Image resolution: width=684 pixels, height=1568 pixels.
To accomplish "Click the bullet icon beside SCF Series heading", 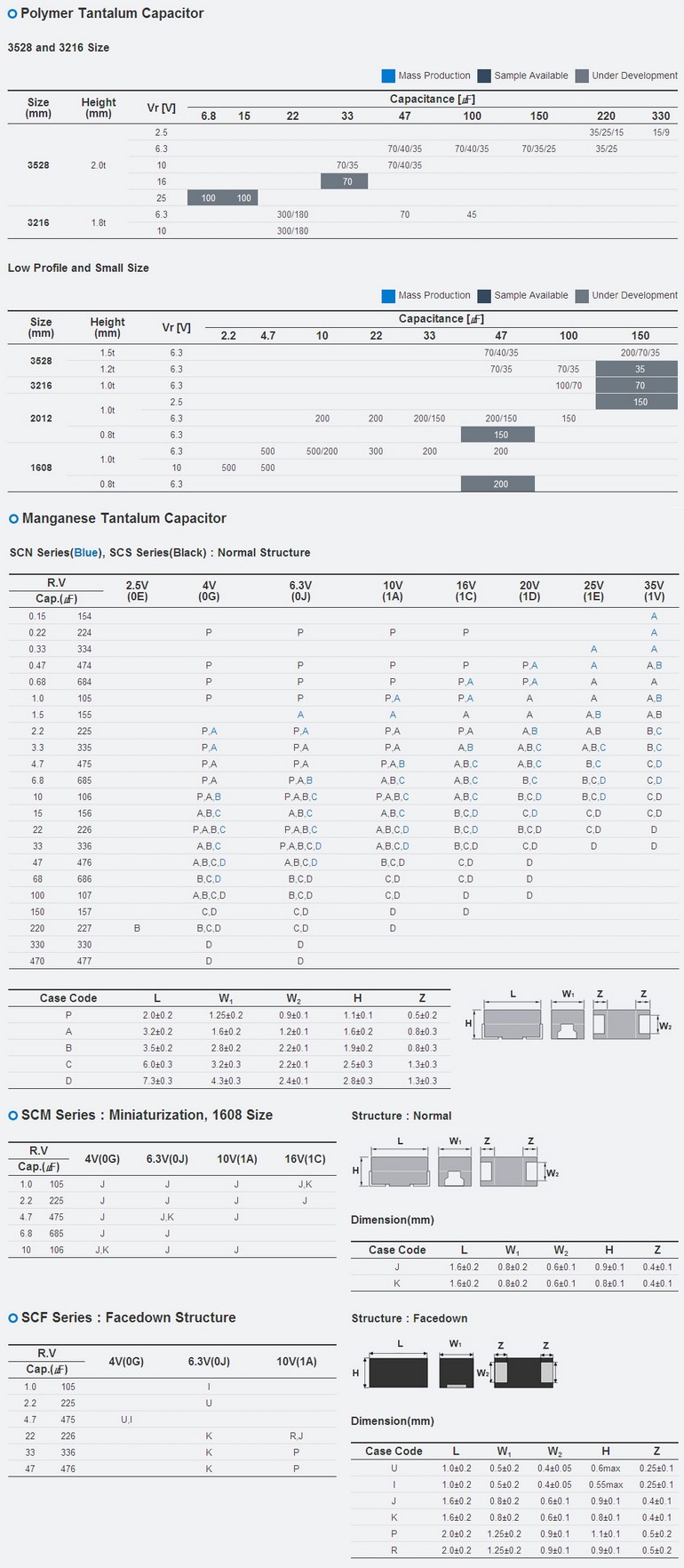I will tap(13, 1318).
